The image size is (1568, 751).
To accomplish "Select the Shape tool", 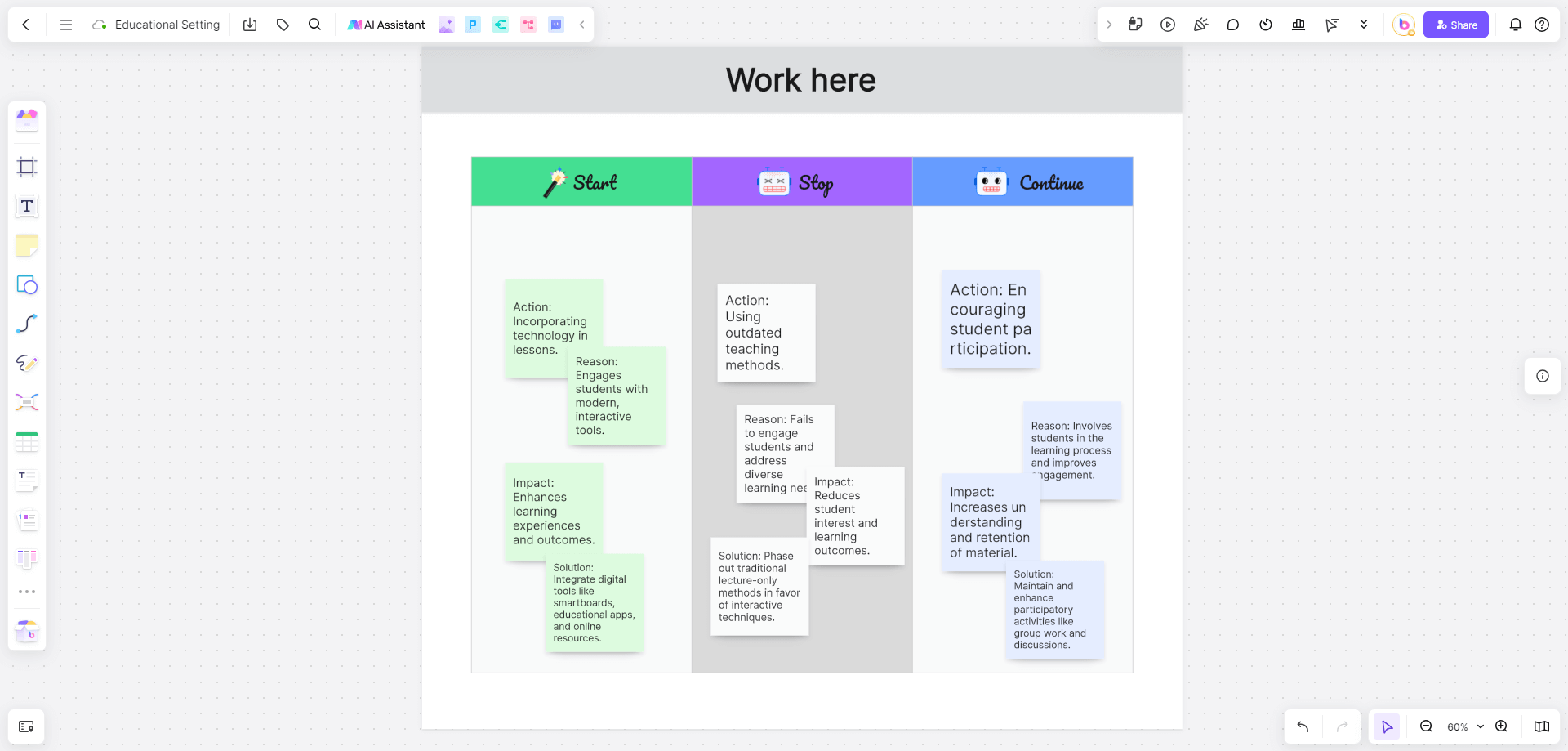I will pos(27,284).
